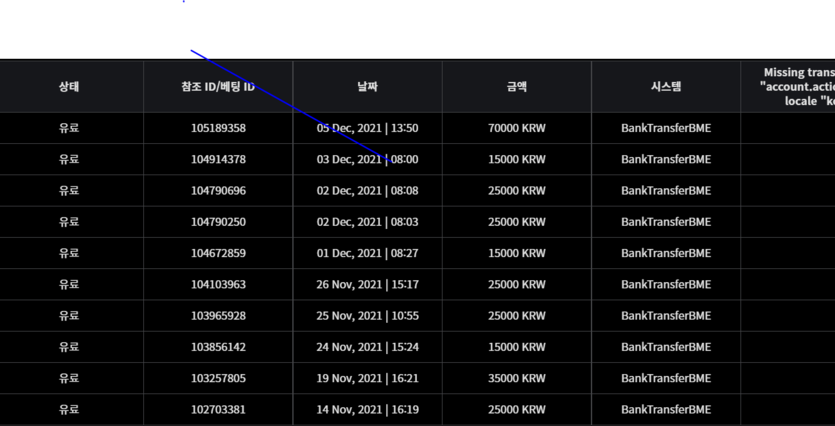Click the 유료 status in row 105189358
This screenshot has height=426, width=835.
[69, 128]
